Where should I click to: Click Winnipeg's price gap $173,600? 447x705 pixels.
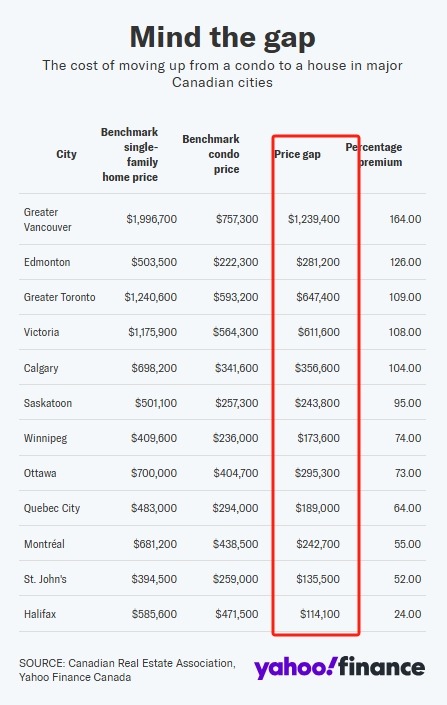pyautogui.click(x=318, y=438)
